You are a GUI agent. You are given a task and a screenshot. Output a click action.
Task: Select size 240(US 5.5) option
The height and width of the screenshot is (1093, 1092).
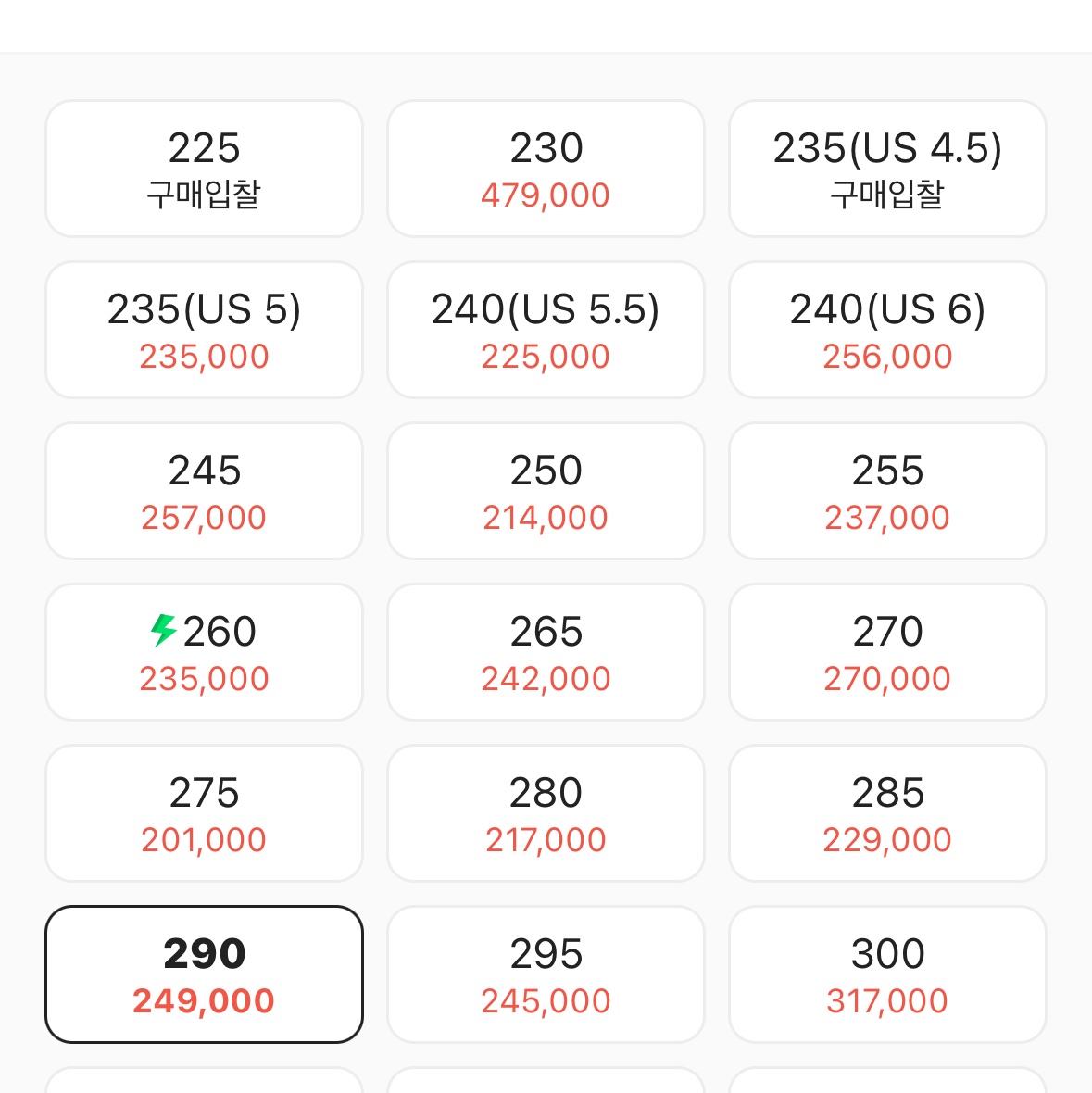[x=546, y=330]
